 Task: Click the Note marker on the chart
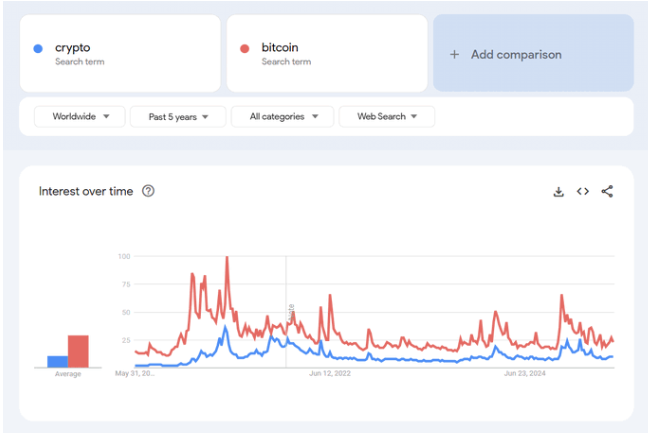pyautogui.click(x=291, y=311)
